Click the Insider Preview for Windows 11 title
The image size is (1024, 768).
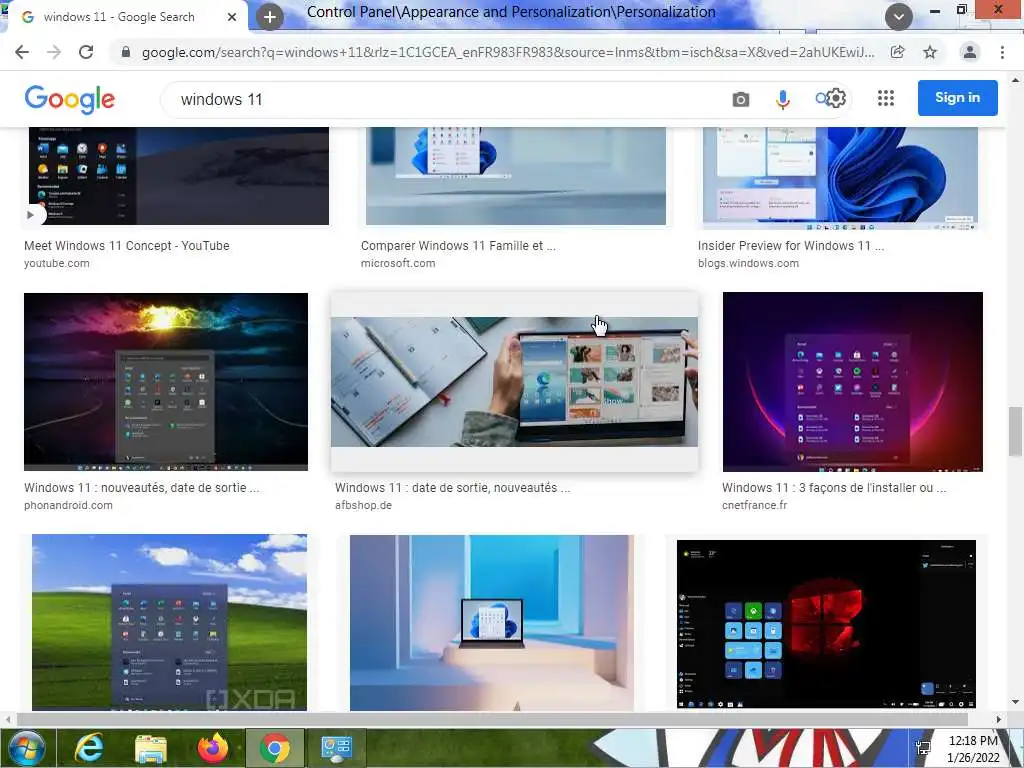(791, 246)
